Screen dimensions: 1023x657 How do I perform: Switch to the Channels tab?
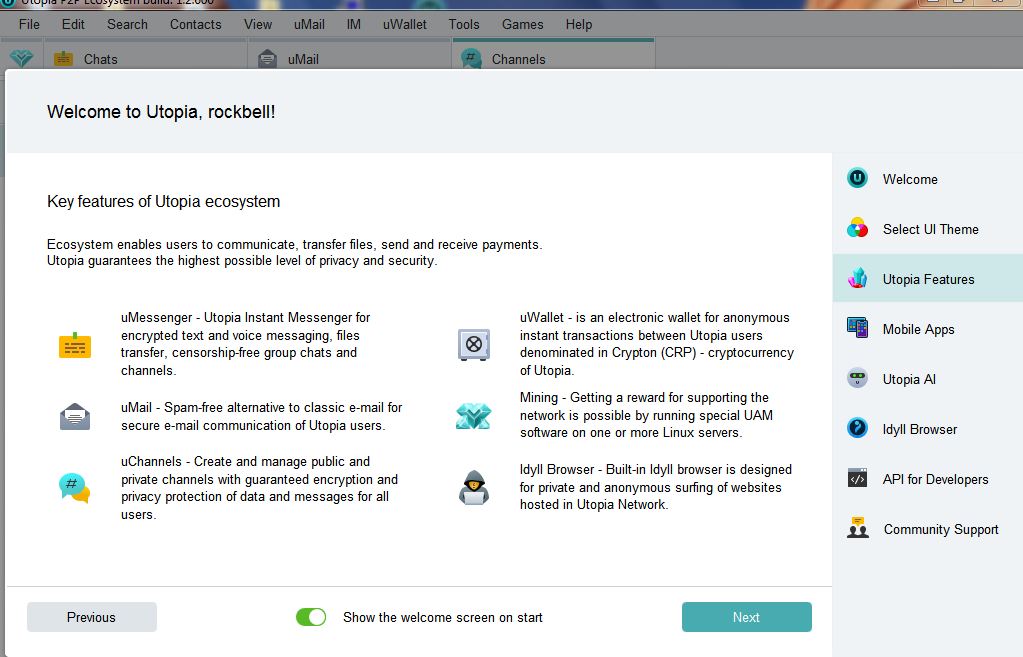pyautogui.click(x=553, y=55)
